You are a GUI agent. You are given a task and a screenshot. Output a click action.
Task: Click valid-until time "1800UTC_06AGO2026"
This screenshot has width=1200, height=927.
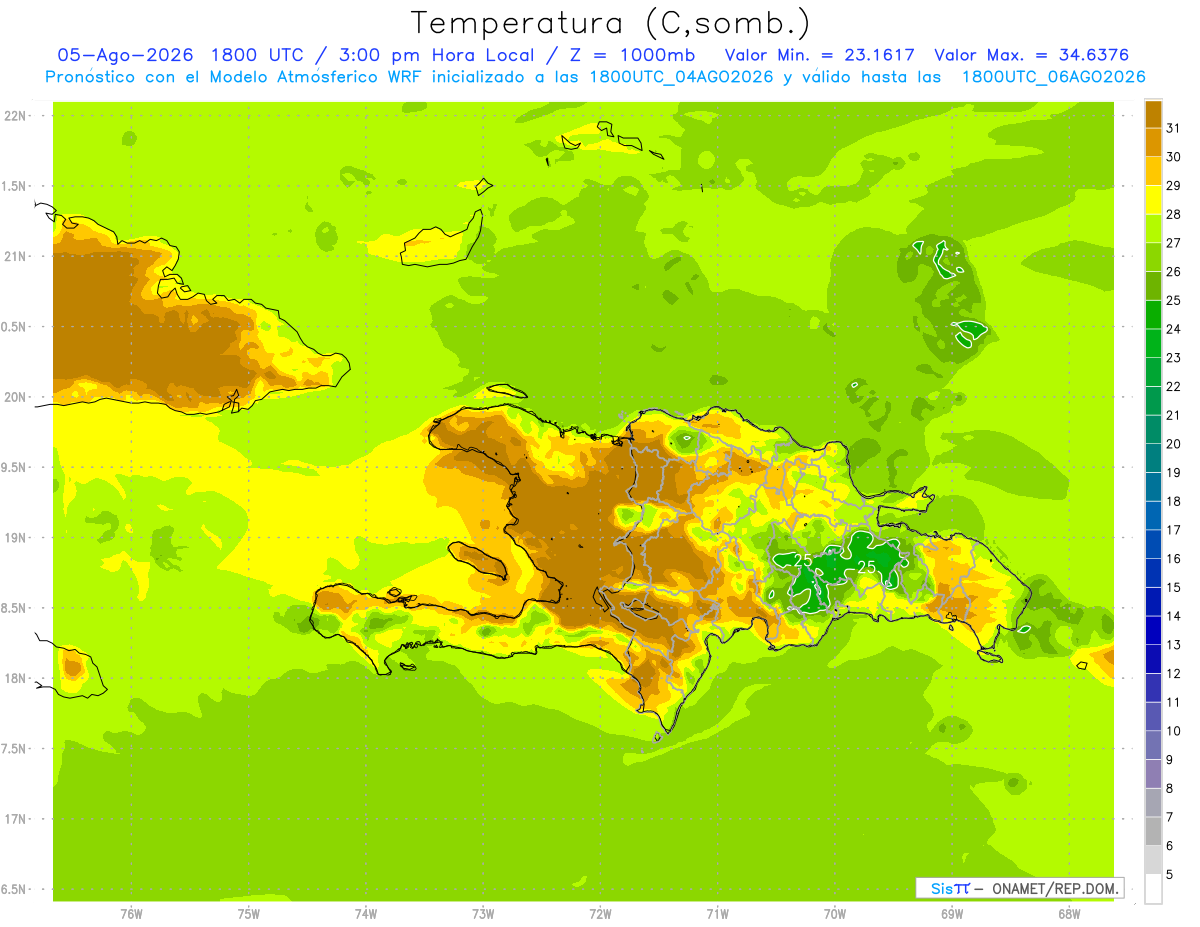1053,77
